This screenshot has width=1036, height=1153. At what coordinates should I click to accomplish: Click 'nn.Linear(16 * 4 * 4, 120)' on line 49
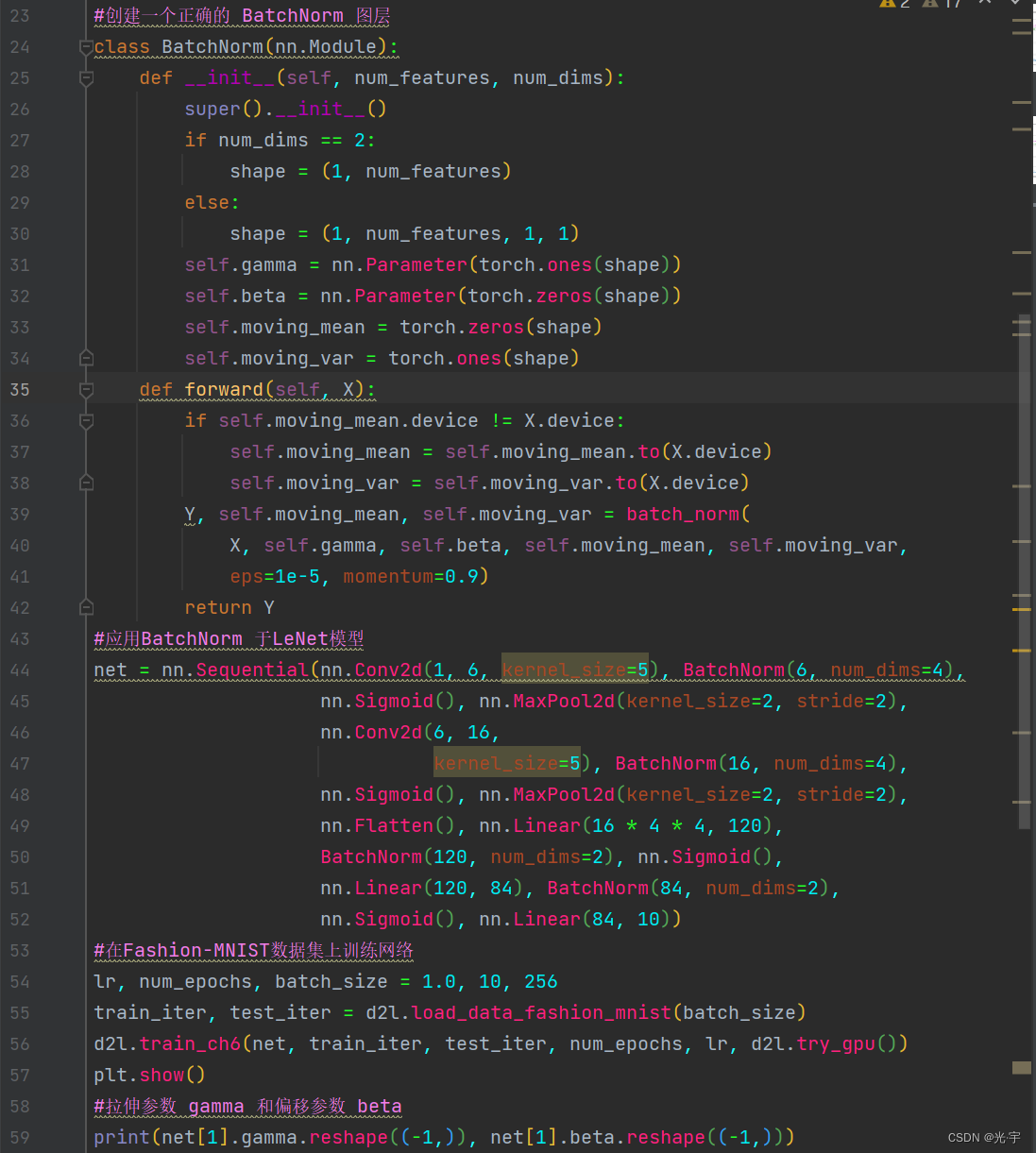[x=626, y=826]
